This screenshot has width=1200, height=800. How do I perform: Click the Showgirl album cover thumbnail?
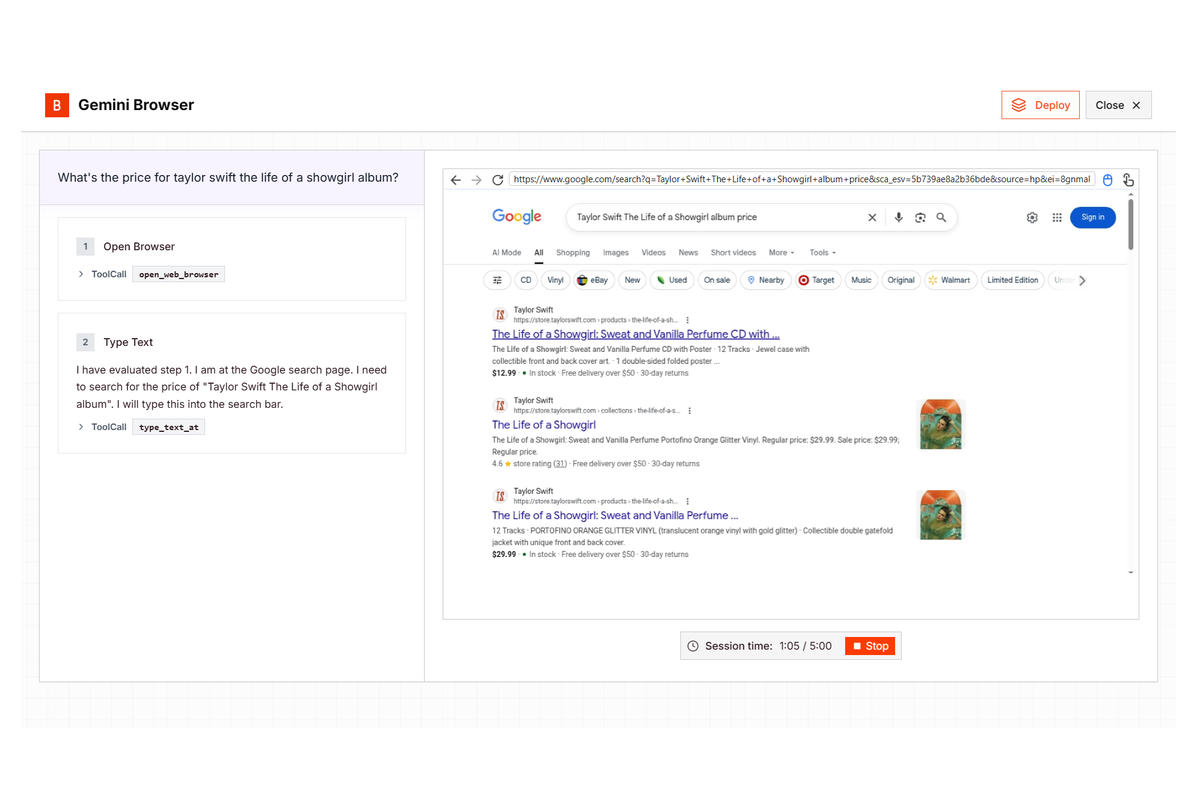pos(940,423)
